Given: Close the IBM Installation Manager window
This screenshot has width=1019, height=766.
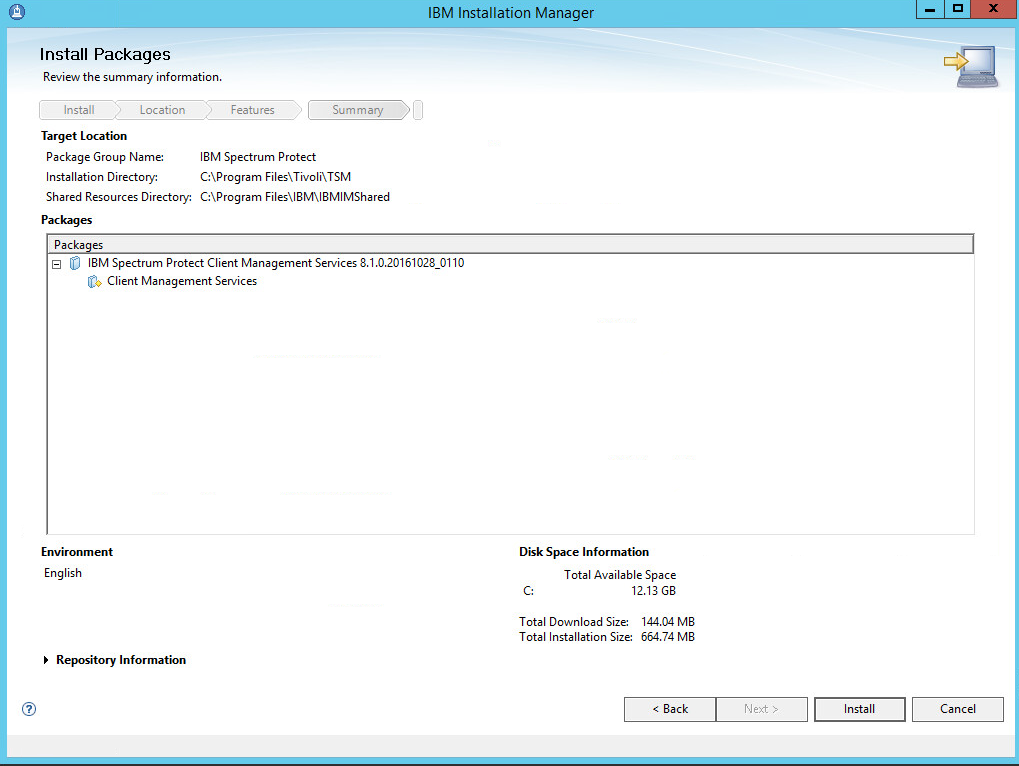Looking at the screenshot, I should (x=992, y=10).
